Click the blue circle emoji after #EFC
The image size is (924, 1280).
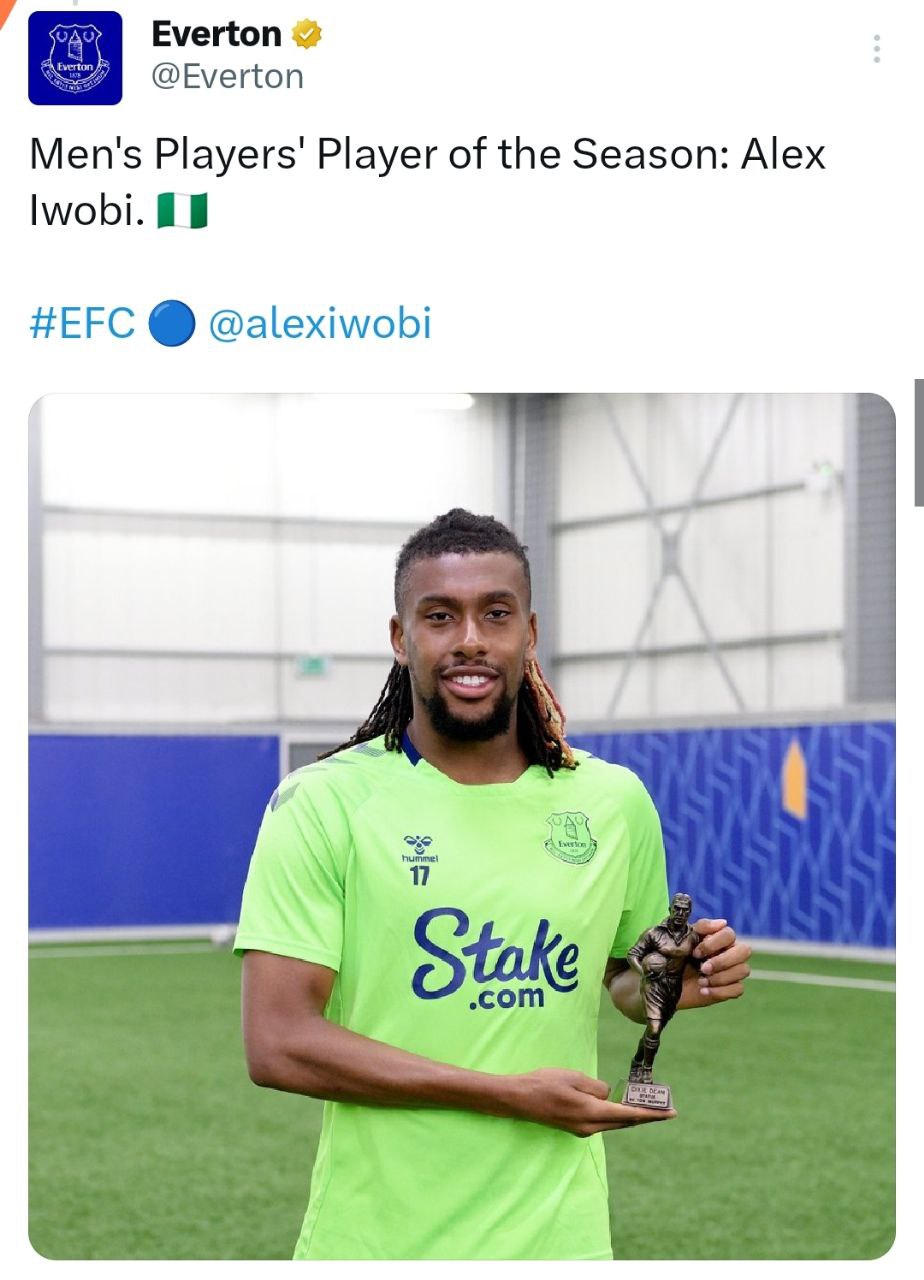click(x=171, y=325)
